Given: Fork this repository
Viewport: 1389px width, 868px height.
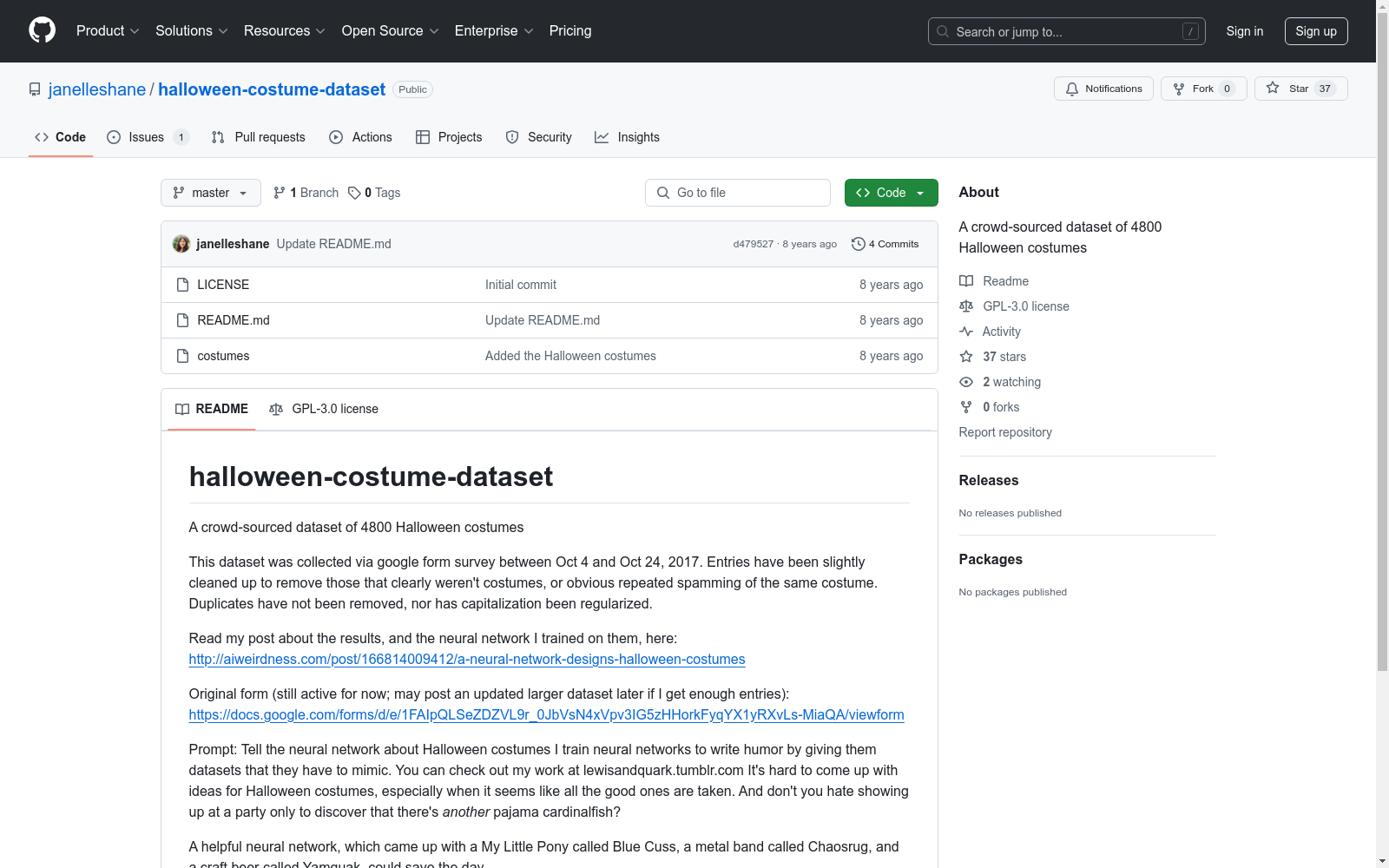Looking at the screenshot, I should click(x=1203, y=89).
